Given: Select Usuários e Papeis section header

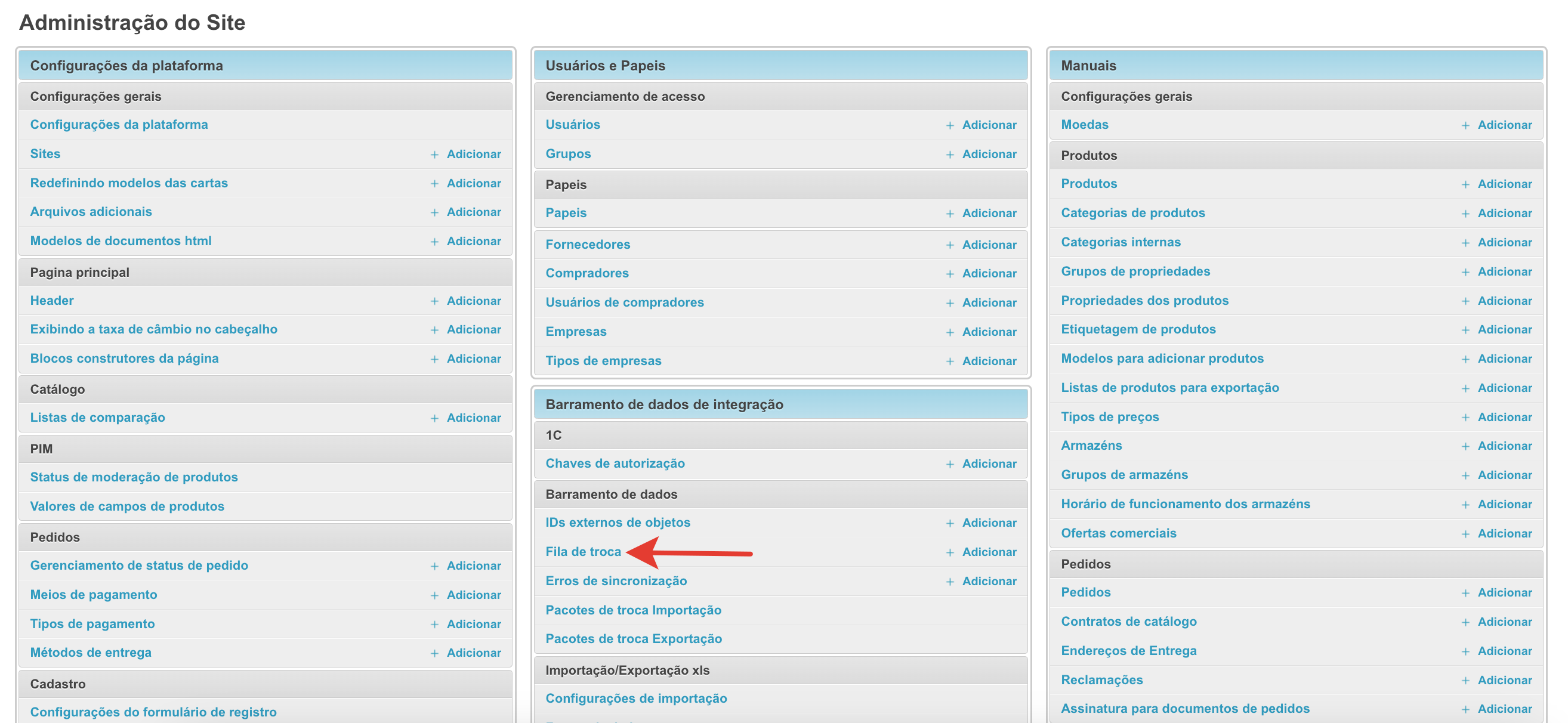Looking at the screenshot, I should (604, 66).
